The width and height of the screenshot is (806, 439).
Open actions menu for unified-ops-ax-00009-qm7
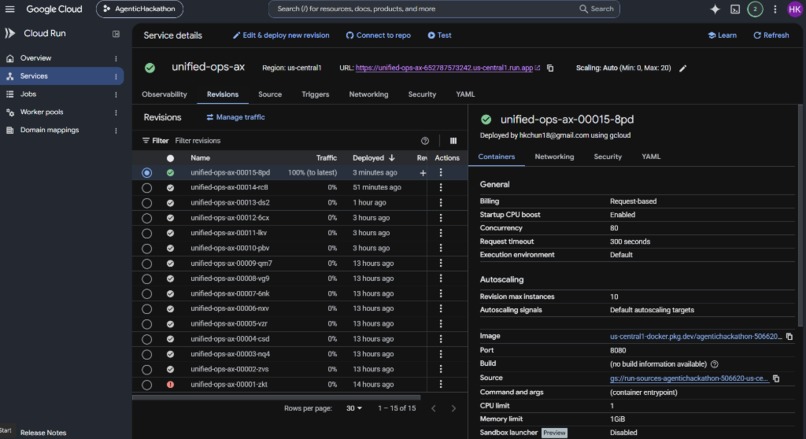point(441,263)
